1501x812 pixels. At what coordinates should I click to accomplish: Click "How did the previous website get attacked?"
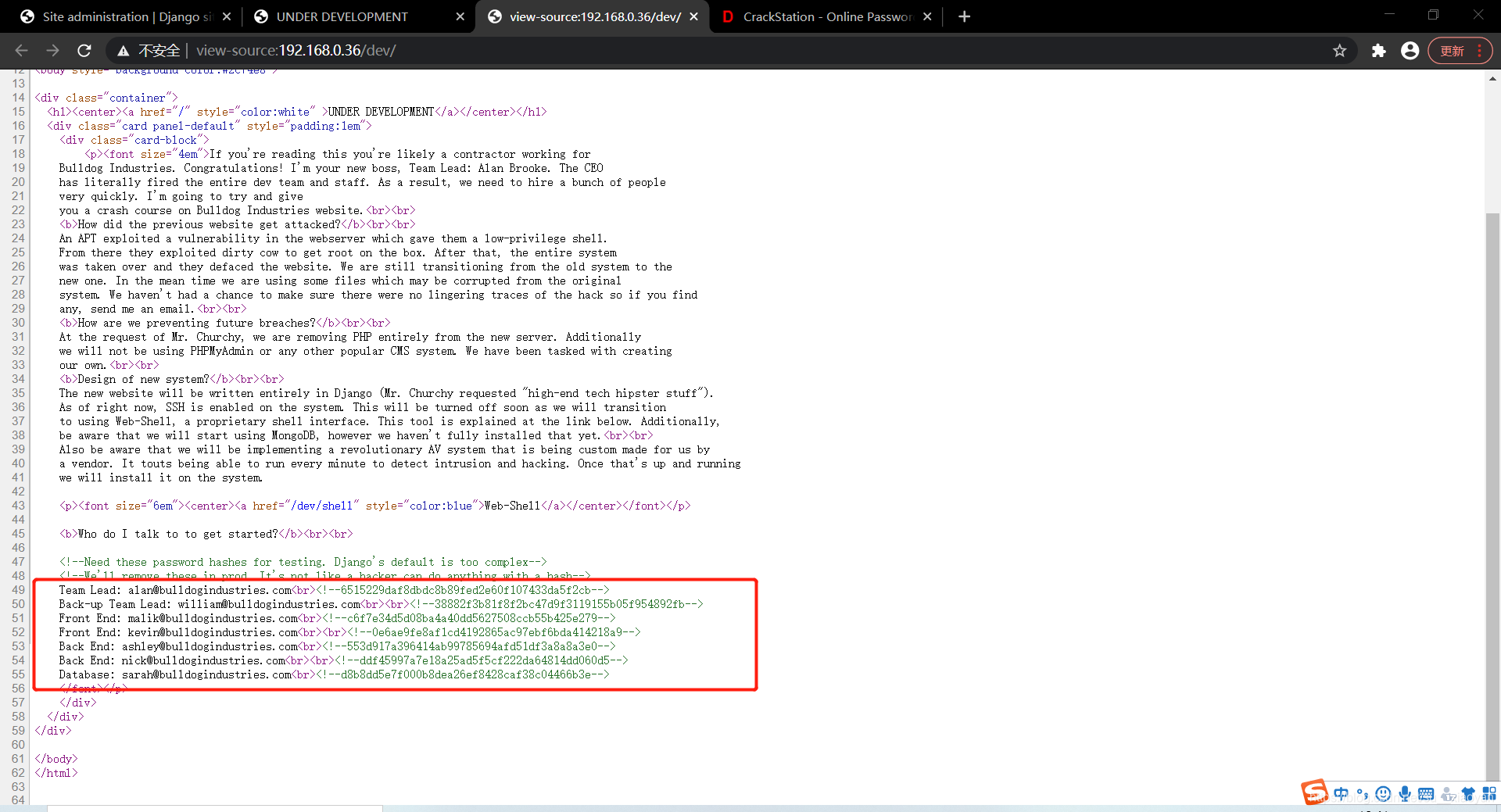(210, 224)
